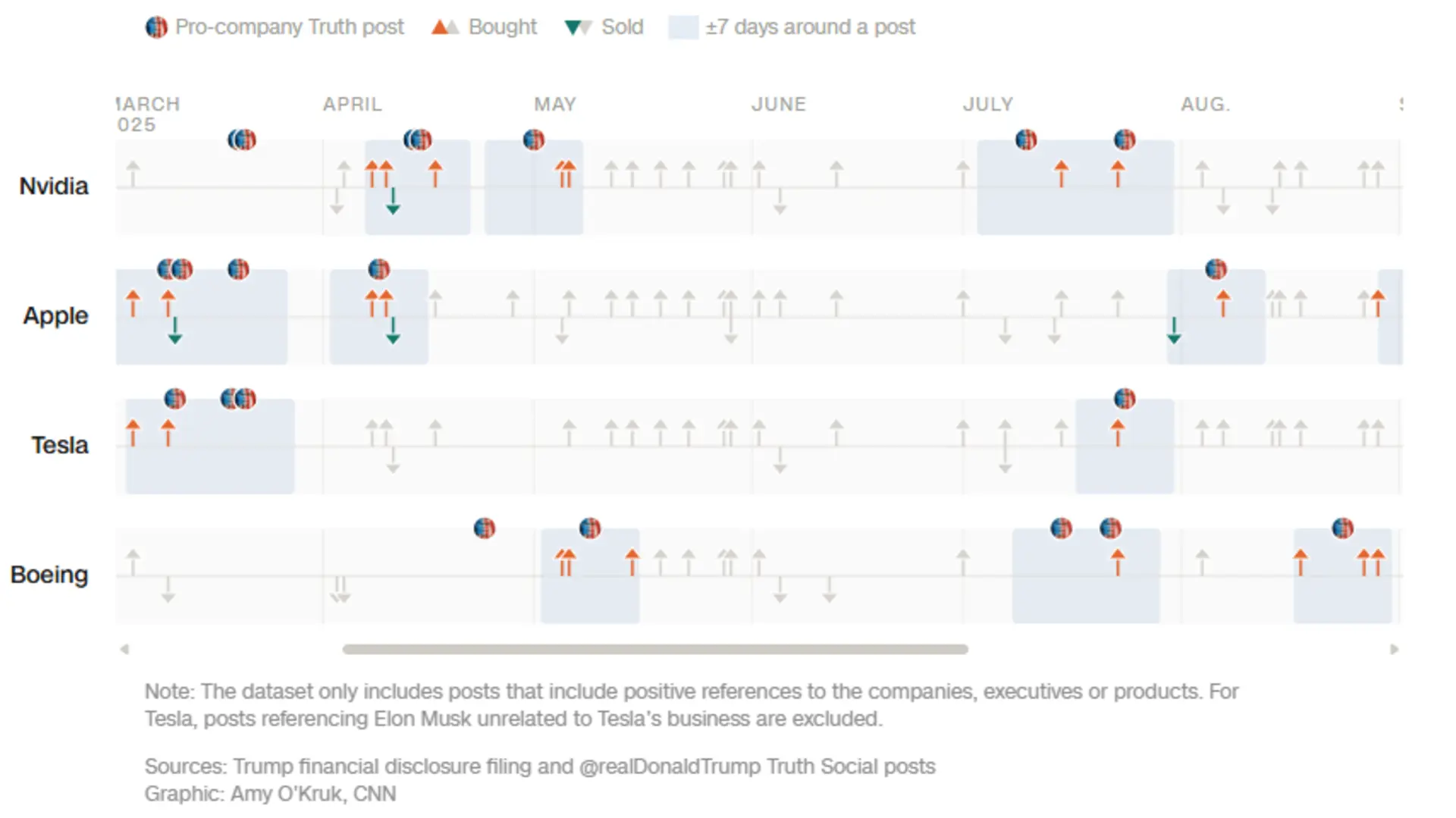Click the ±7 days legend shaded swatch
Viewport: 1456px width, 818px height.
(683, 27)
